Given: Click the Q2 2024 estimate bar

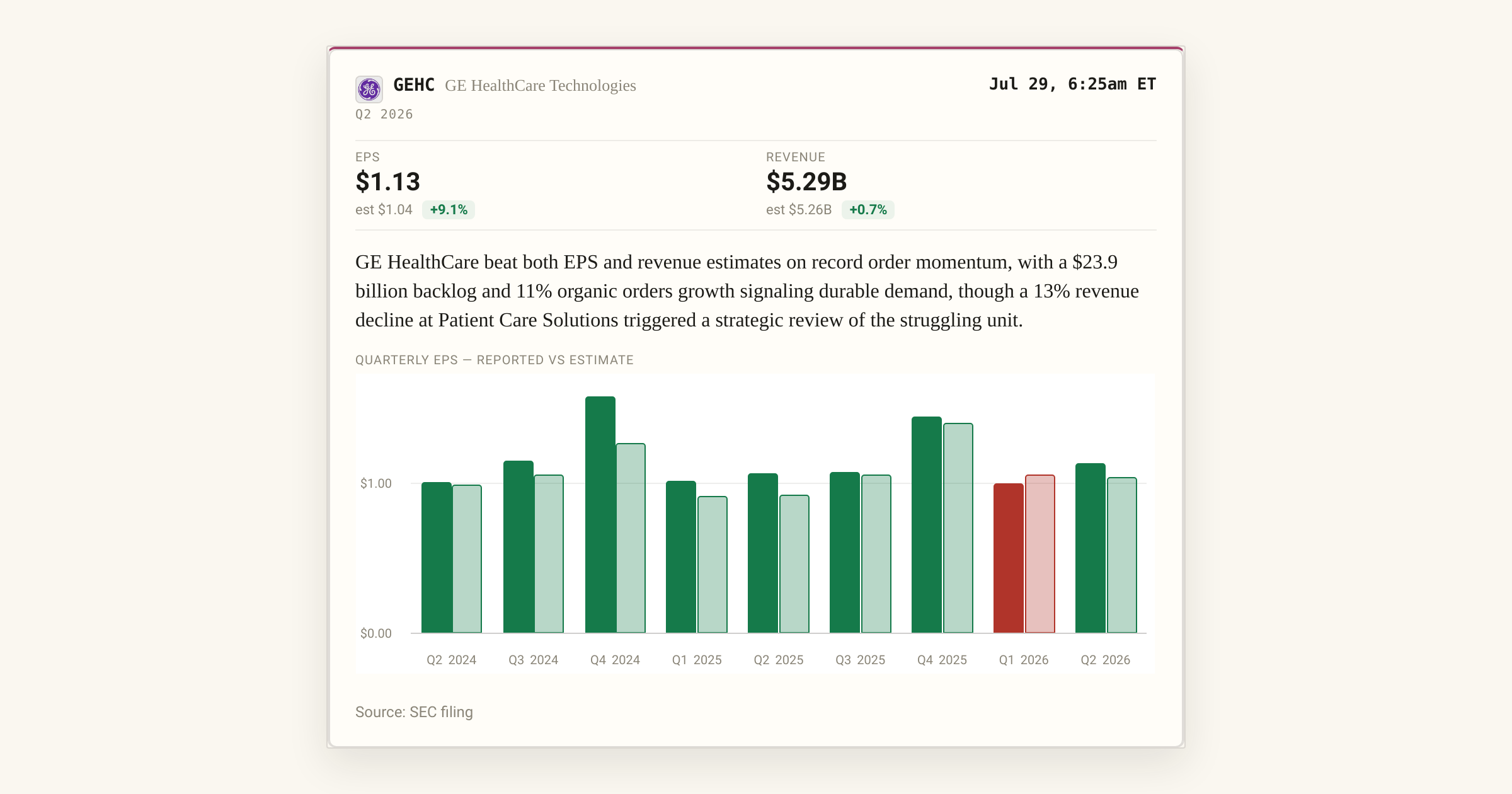Looking at the screenshot, I should click(x=467, y=559).
